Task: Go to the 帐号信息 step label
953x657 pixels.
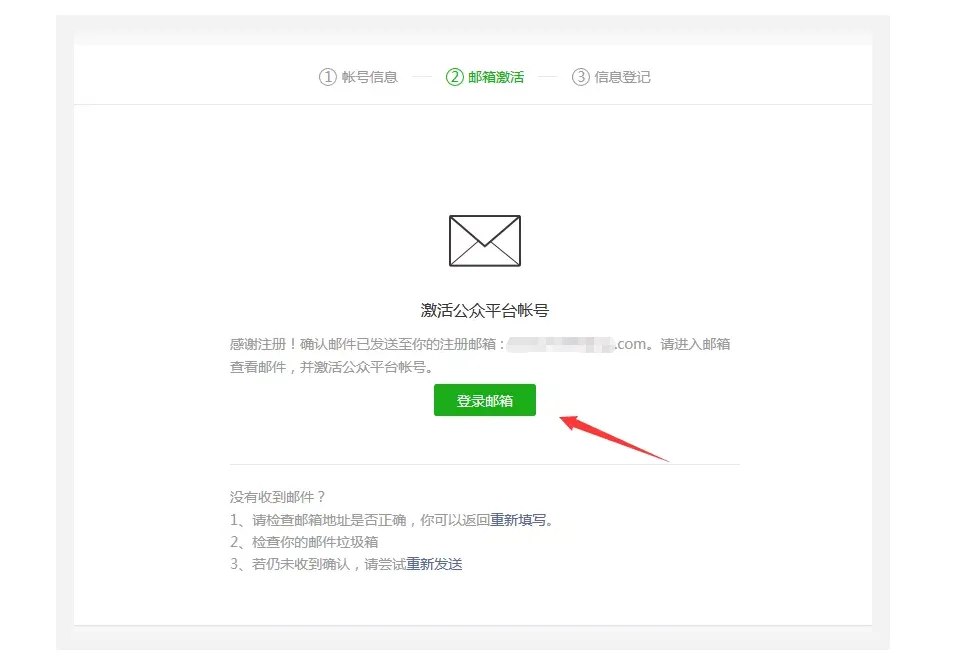Action: (x=370, y=77)
